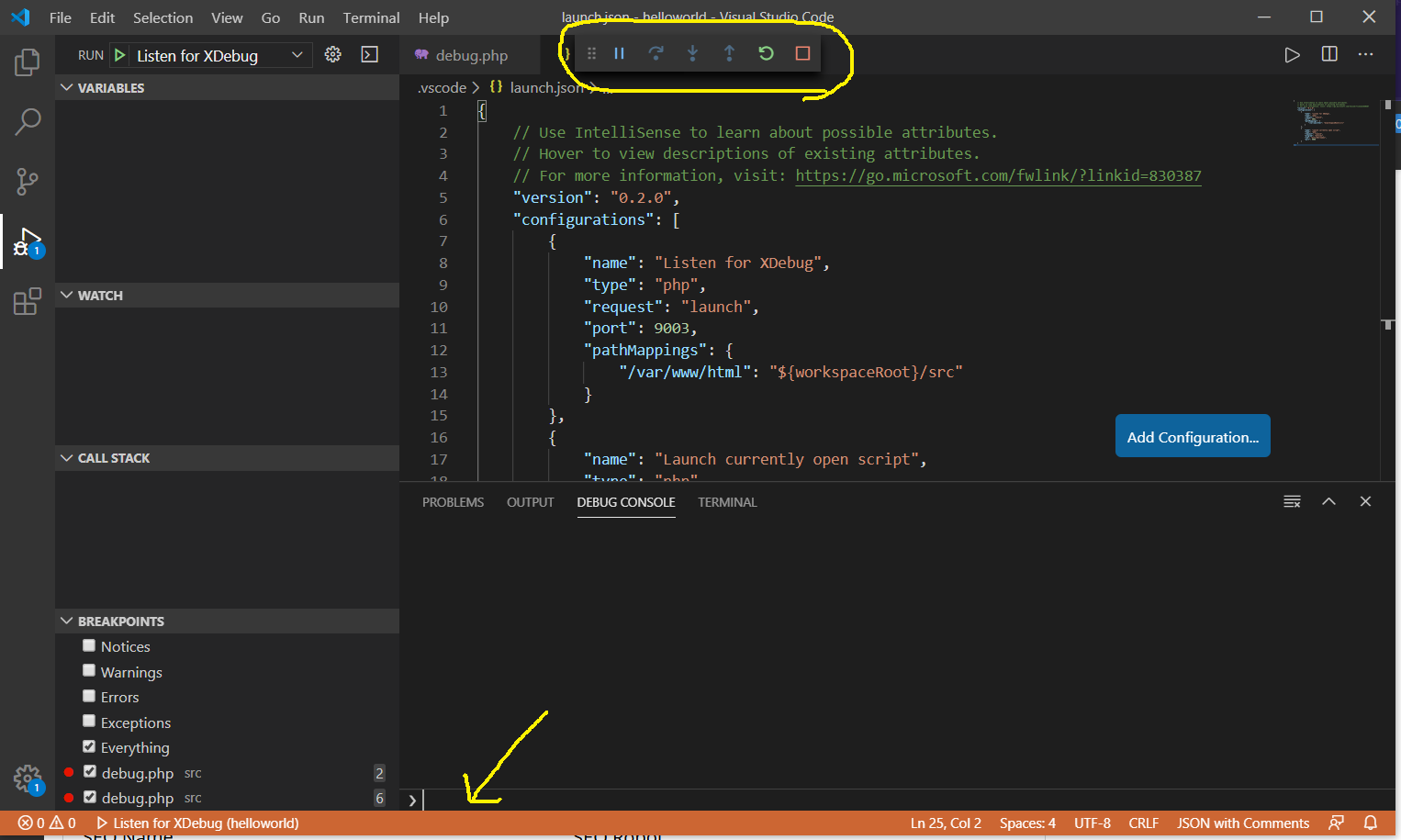The image size is (1401, 840).
Task: Clear the debug console output
Action: click(x=1292, y=501)
